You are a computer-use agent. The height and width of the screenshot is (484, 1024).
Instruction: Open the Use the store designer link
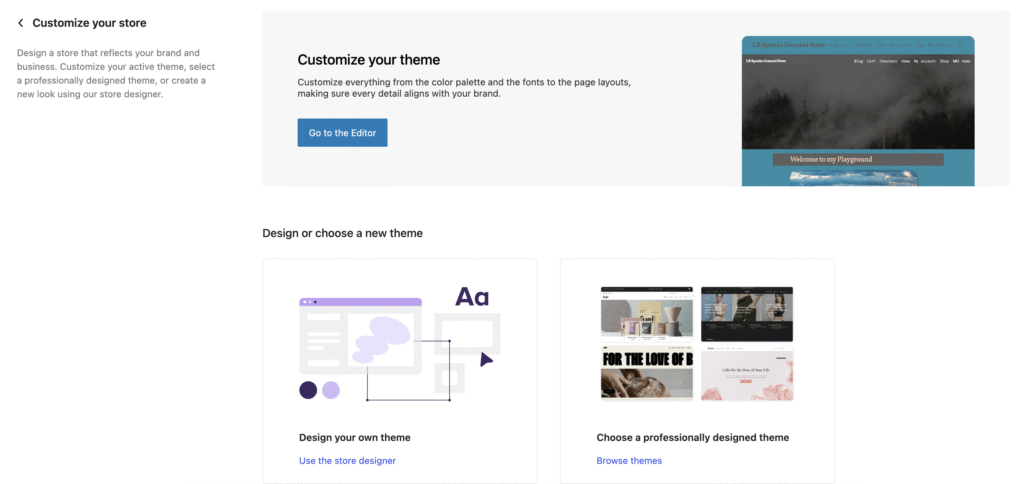tap(347, 461)
